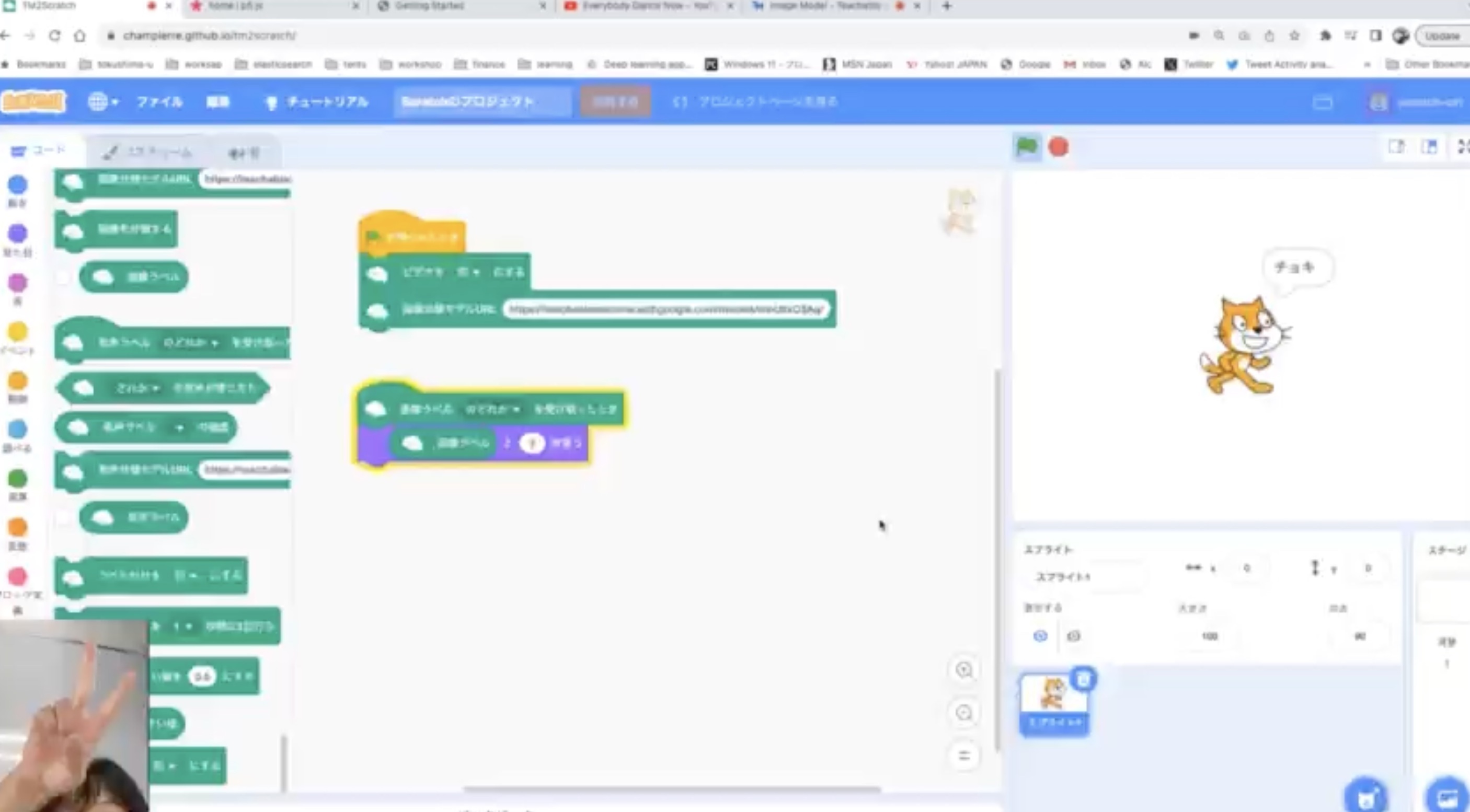Open the choose-a-backdrop button
Screen dimensions: 1470x812
pos(1447,796)
